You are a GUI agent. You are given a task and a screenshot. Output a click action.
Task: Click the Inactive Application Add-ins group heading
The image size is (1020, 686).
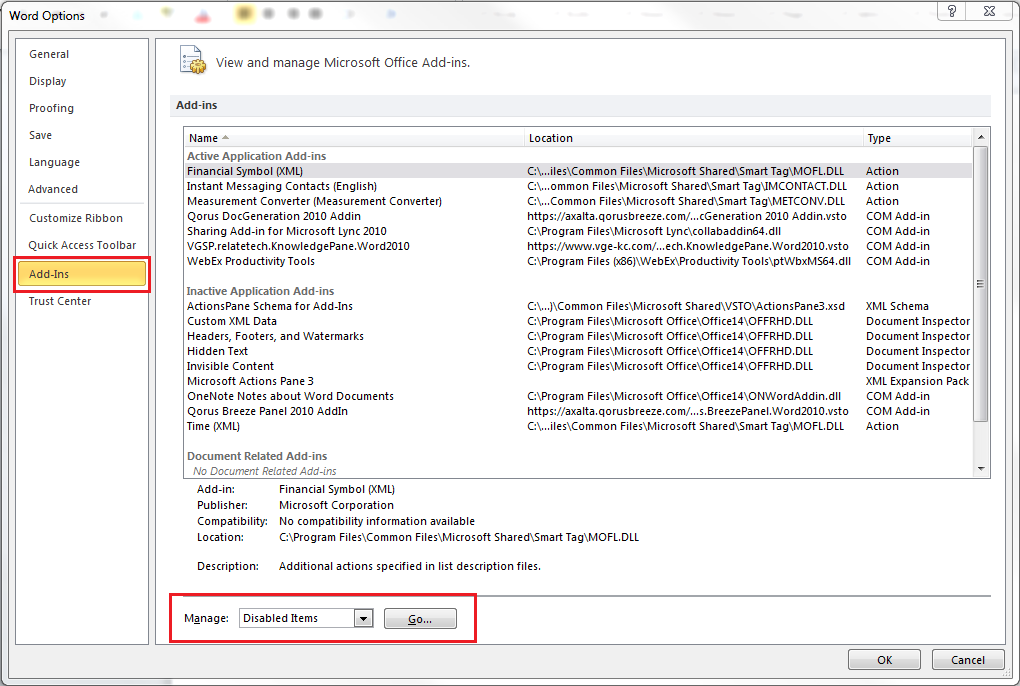click(x=260, y=291)
